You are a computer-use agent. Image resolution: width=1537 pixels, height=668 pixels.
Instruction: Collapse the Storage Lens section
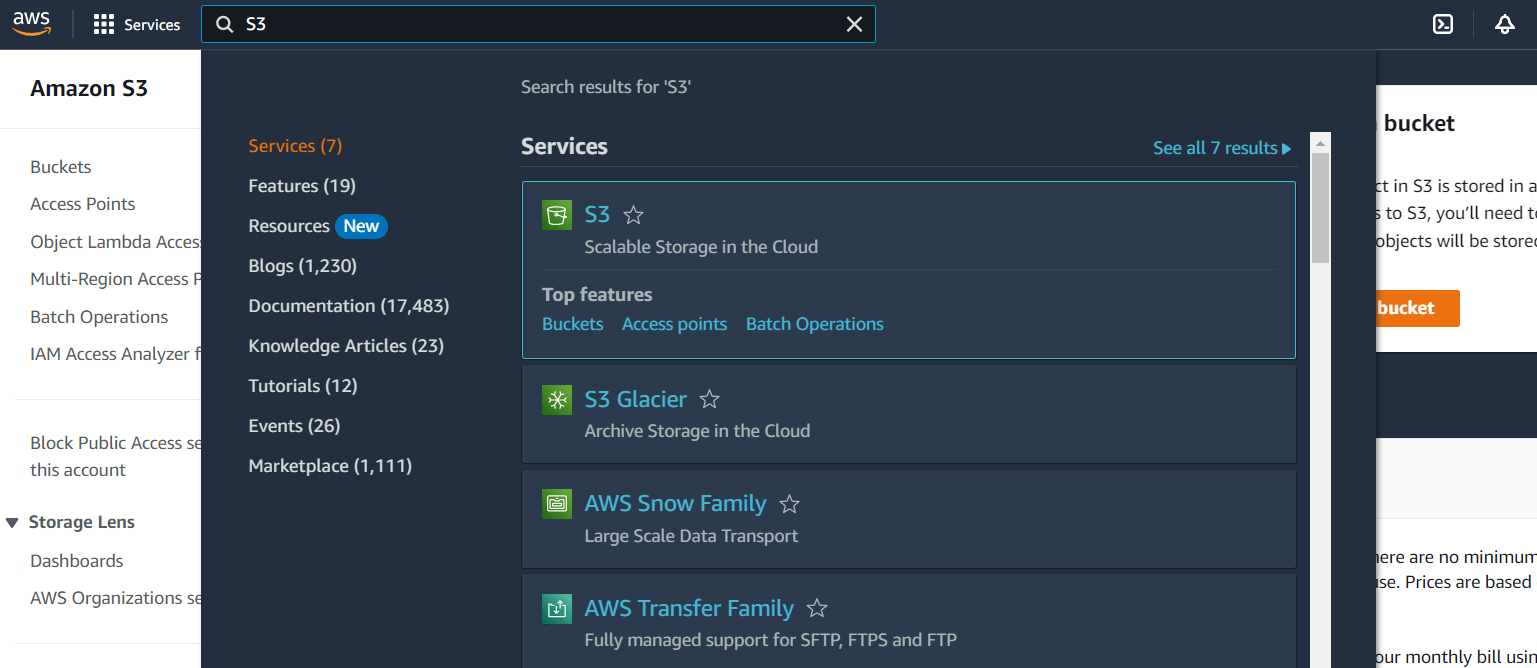pos(12,521)
